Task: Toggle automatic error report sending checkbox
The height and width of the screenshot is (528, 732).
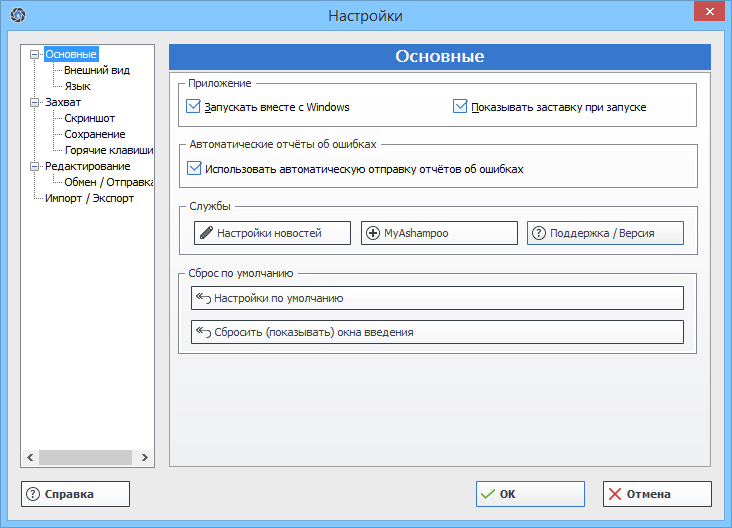Action: click(x=194, y=168)
